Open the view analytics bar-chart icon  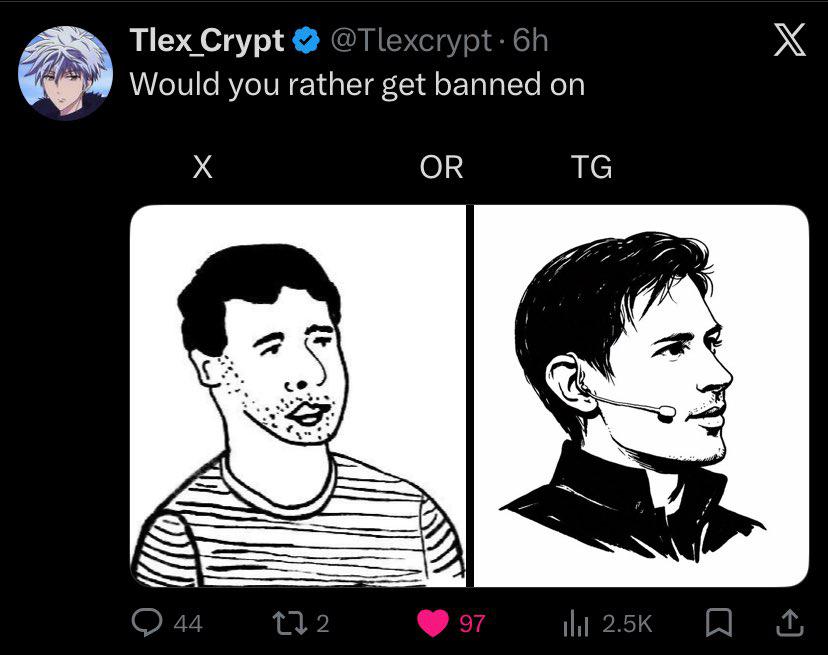tap(575, 623)
